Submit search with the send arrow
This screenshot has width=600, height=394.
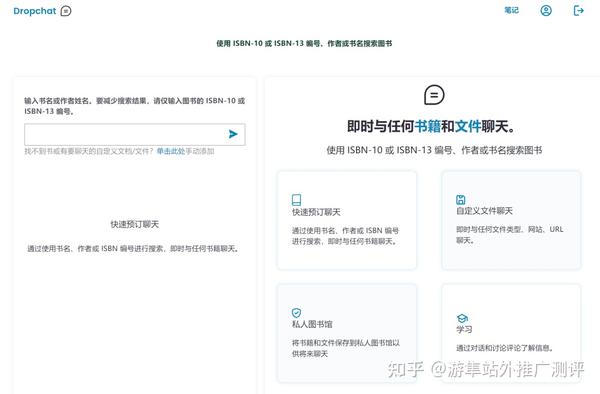(x=233, y=134)
